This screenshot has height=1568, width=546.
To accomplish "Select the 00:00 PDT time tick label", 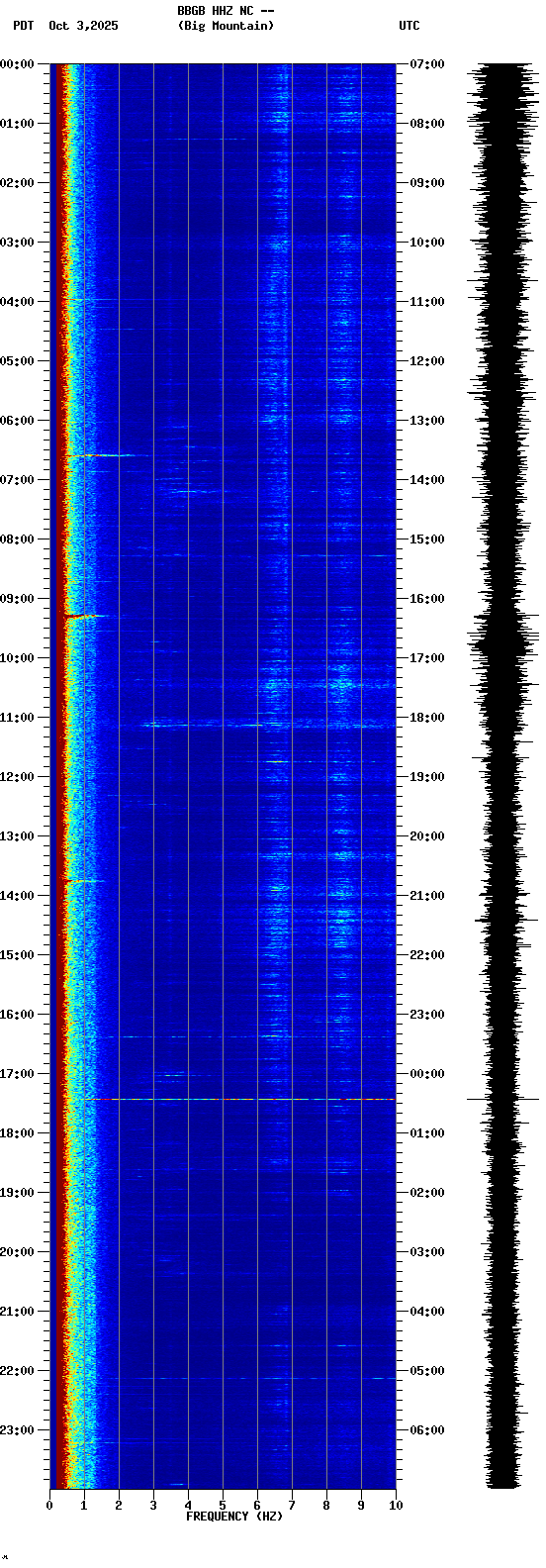I will [17, 64].
